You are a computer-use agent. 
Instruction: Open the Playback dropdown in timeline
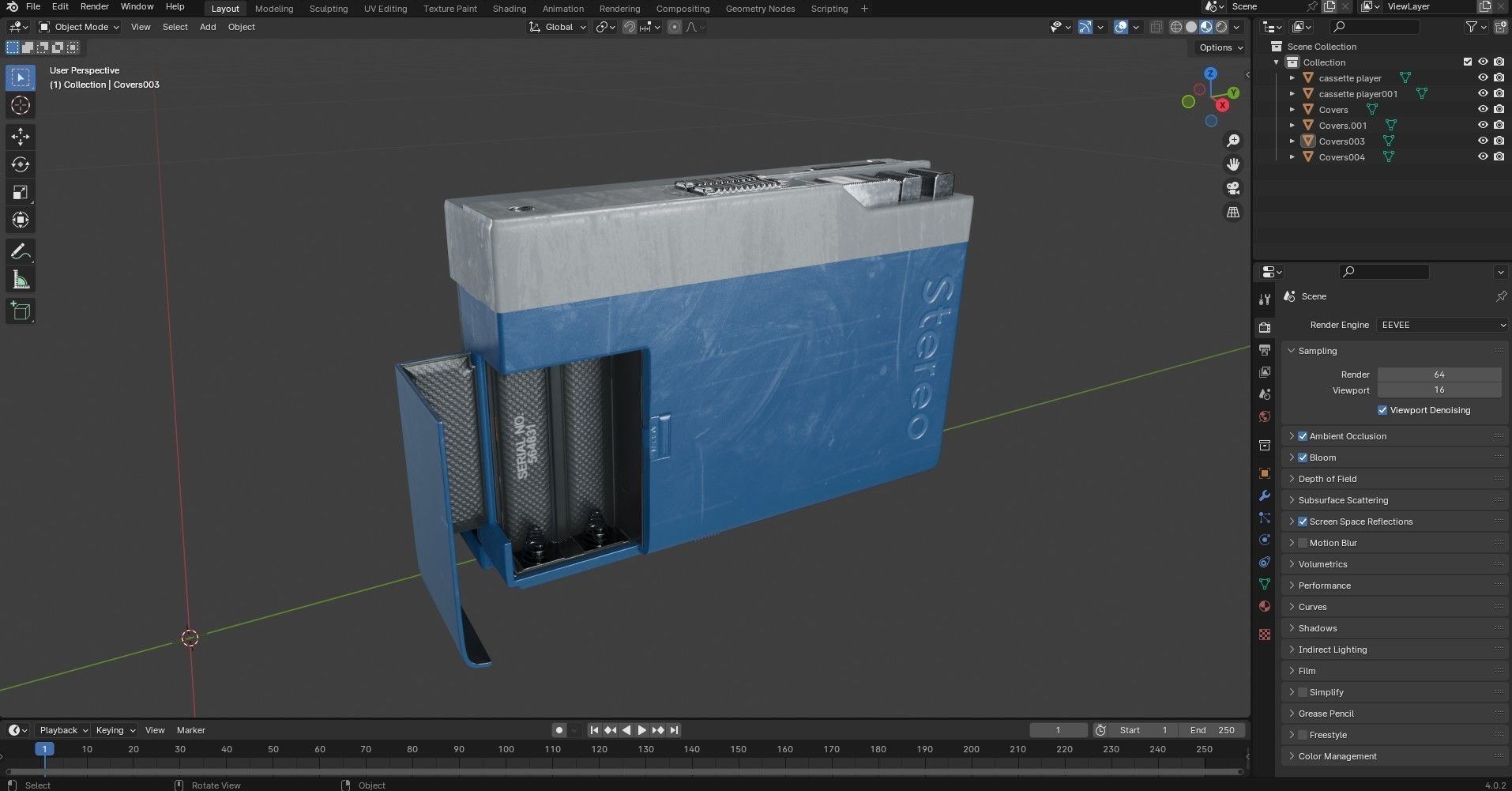click(62, 730)
